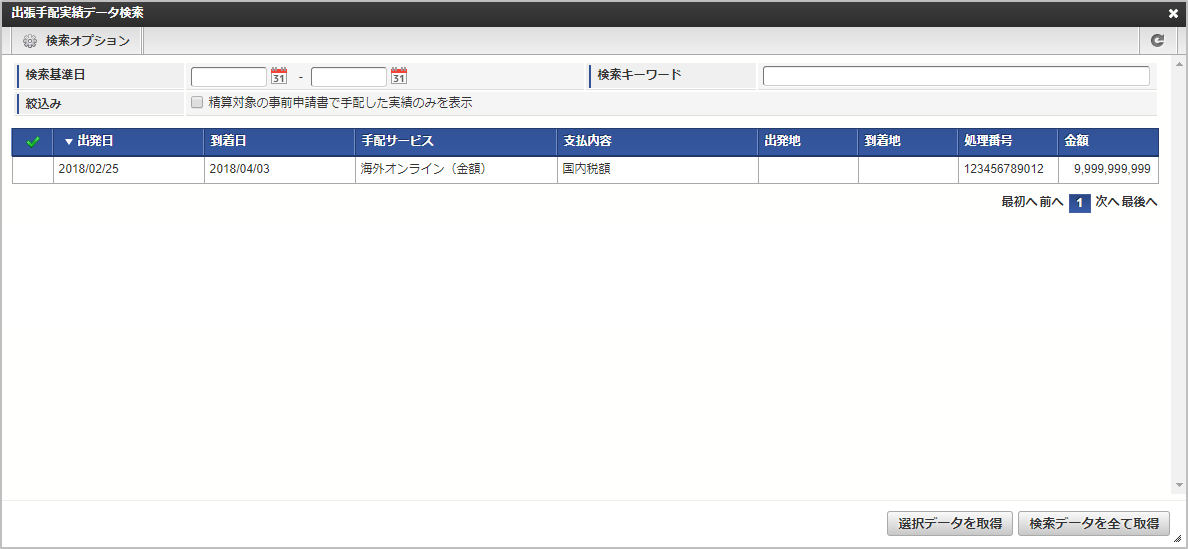Sort by 出発日 column header
Viewport: 1188px width, 549px height.
(95, 141)
